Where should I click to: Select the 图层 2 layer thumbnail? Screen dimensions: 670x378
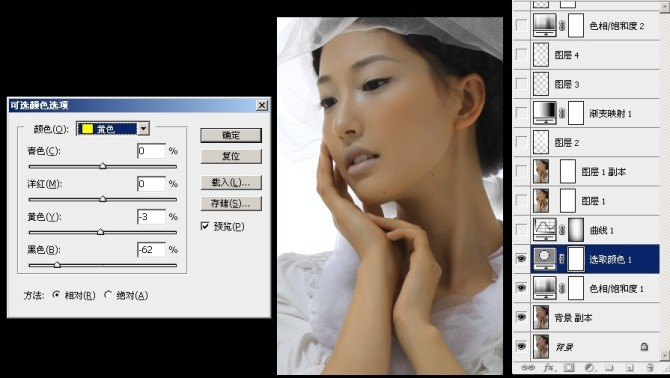pyautogui.click(x=541, y=142)
